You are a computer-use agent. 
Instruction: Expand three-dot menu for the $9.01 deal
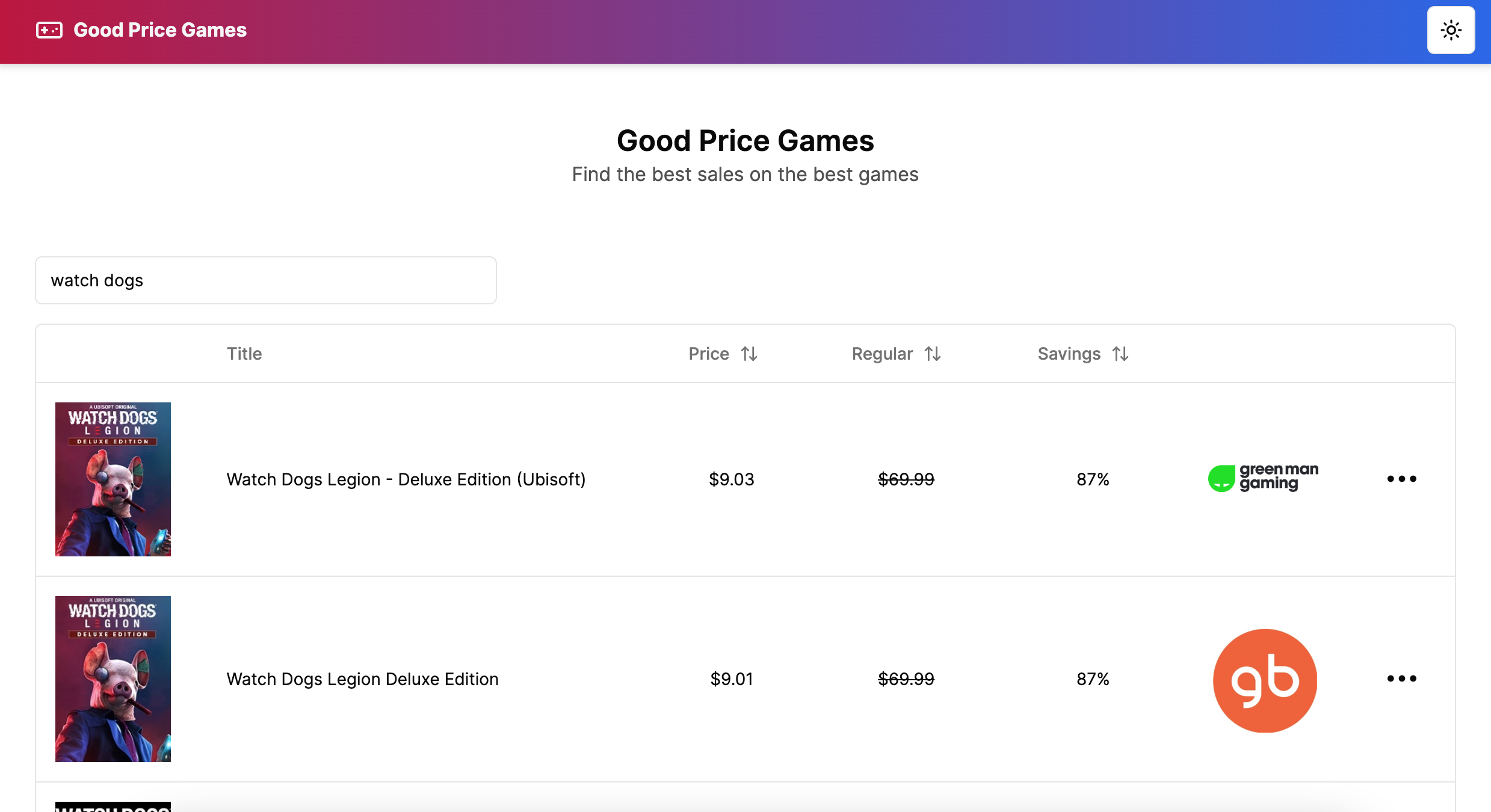(1401, 678)
